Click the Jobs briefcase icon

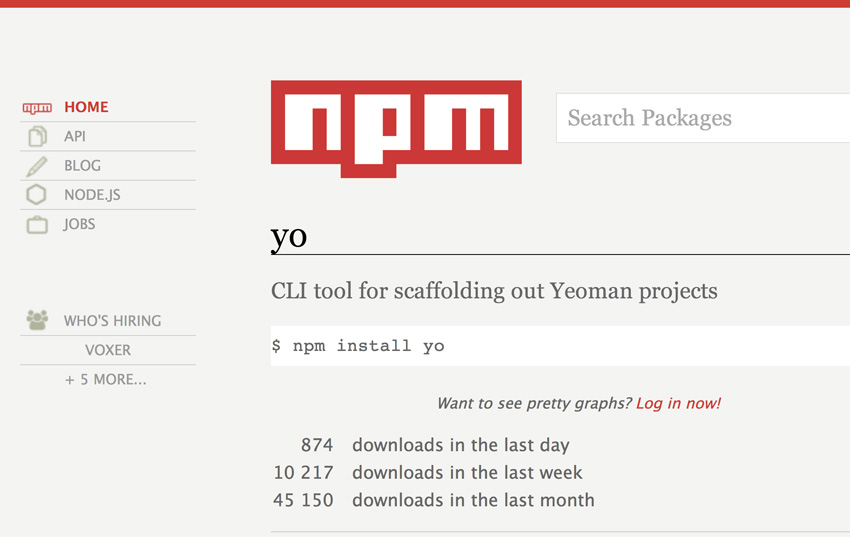click(x=37, y=225)
